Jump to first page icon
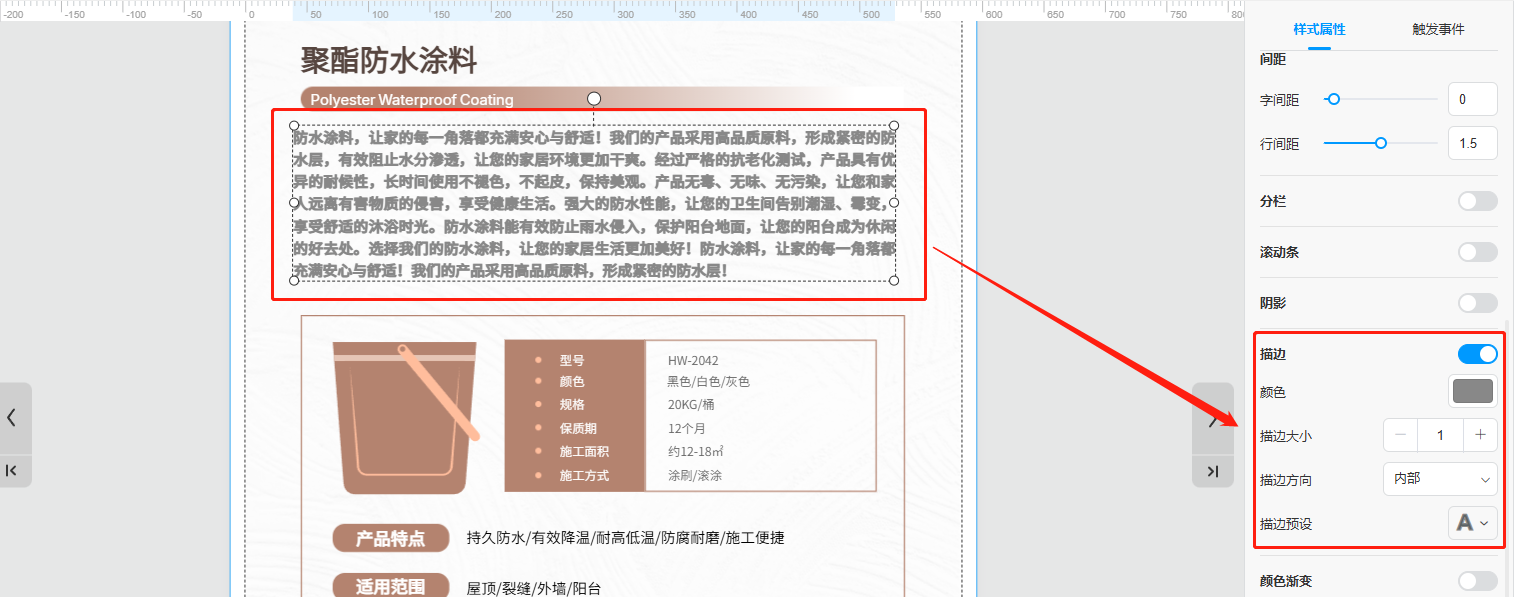Screen dimensions: 1514x597 tap(12, 470)
